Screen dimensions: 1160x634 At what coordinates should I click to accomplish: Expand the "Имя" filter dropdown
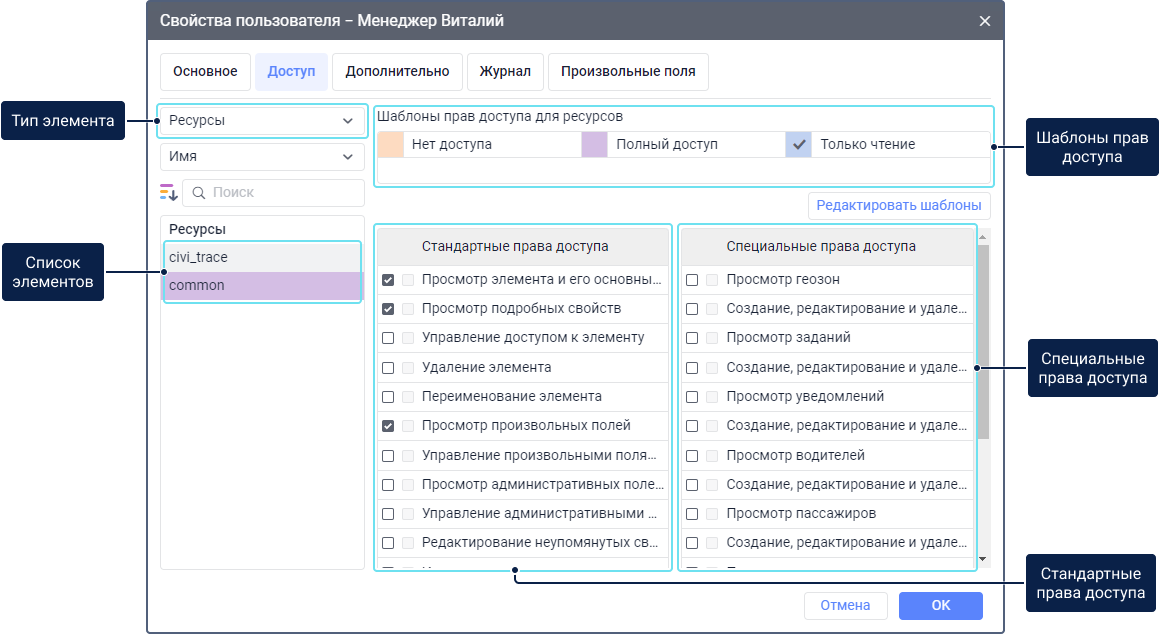tap(262, 157)
